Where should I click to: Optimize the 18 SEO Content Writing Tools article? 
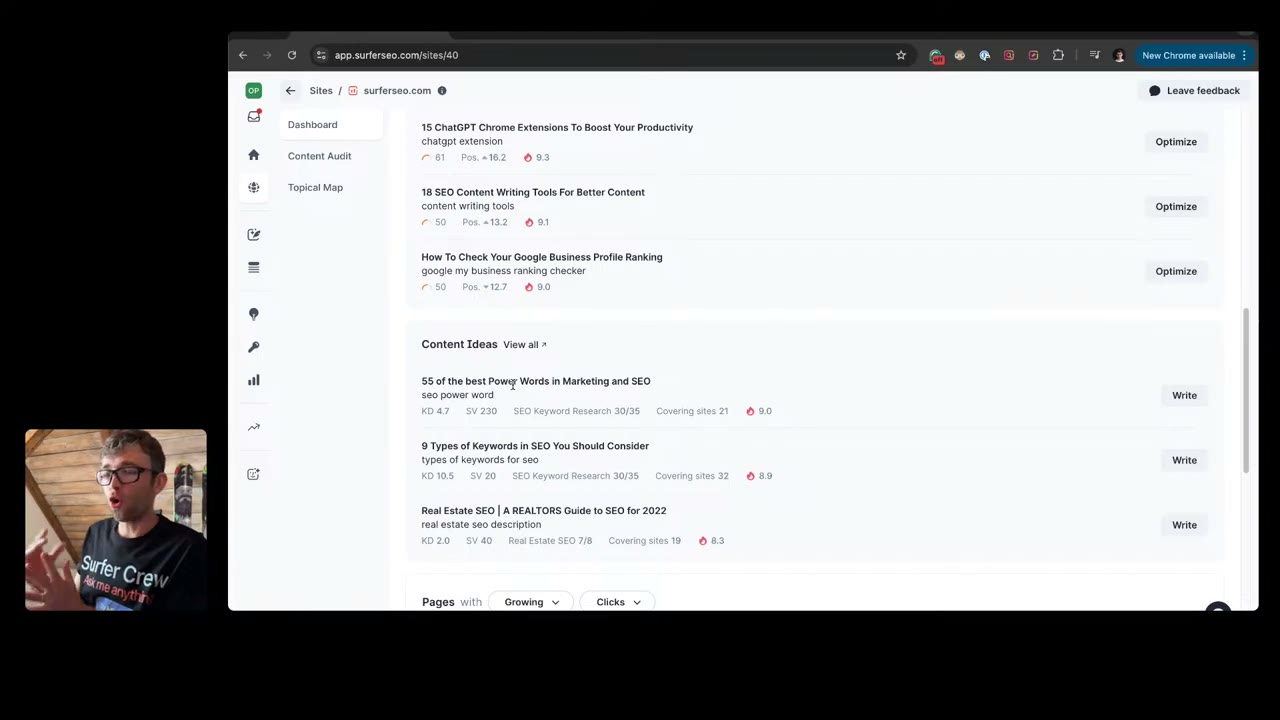pos(1176,207)
